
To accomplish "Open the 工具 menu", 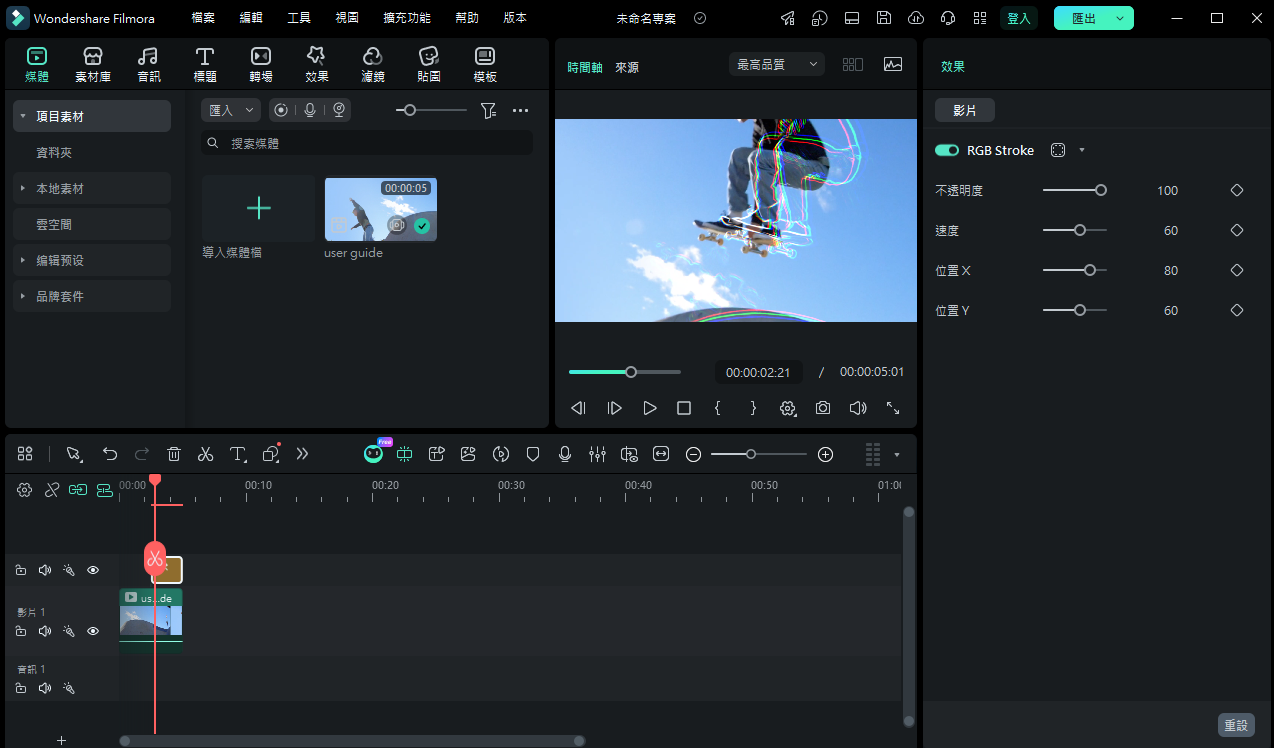I will [x=299, y=18].
